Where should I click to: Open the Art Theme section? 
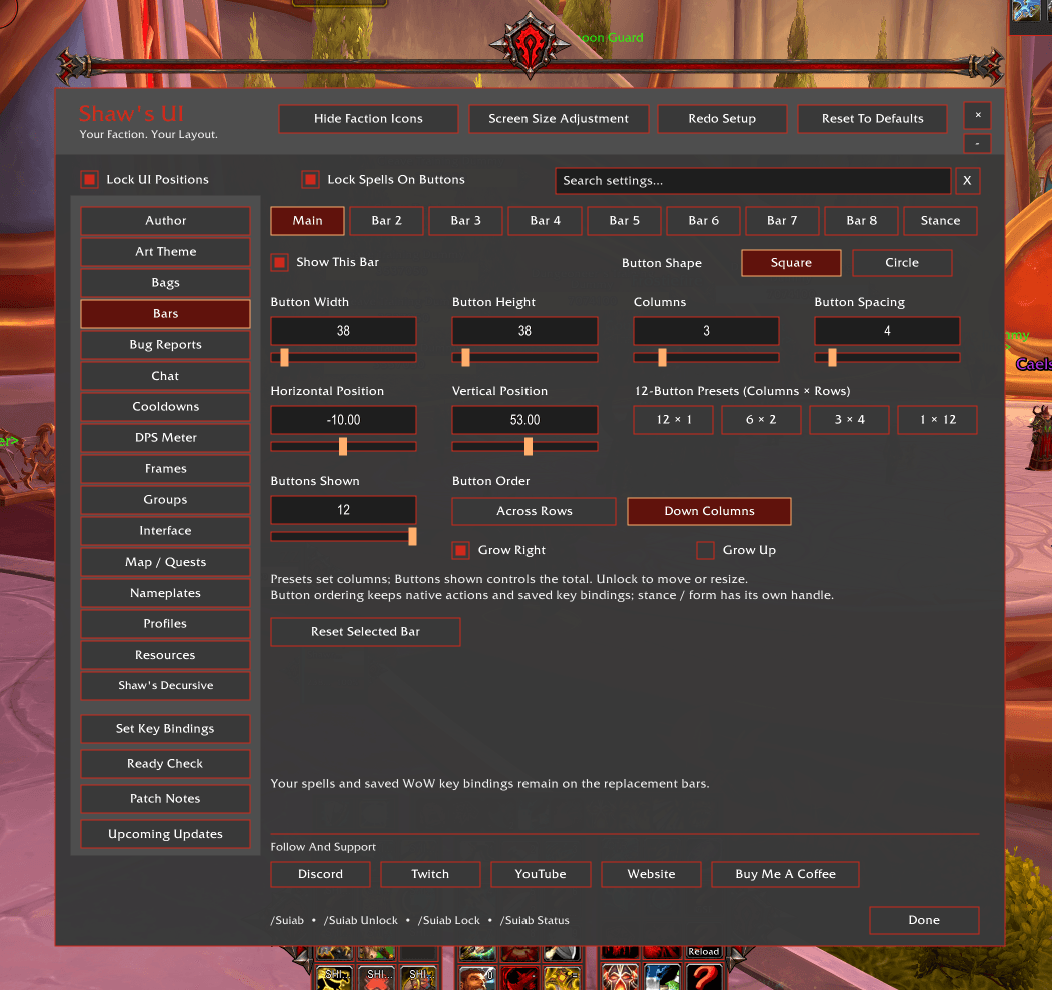pyautogui.click(x=166, y=252)
